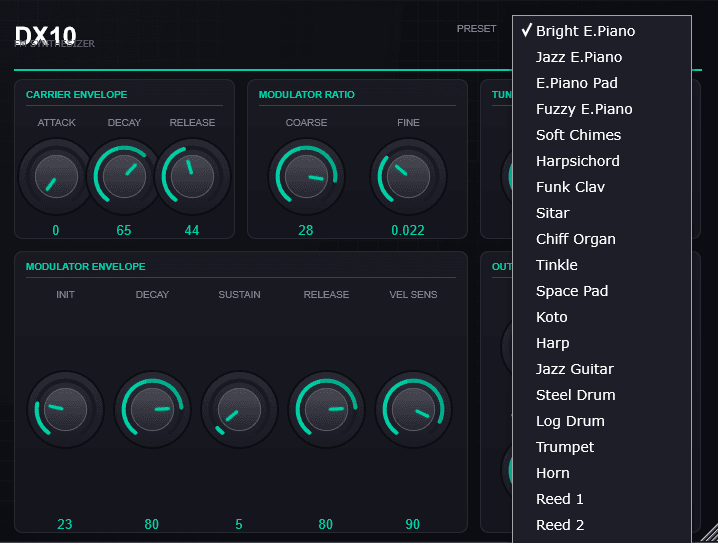Click the modulator envelope Decay knob
Image resolution: width=718 pixels, height=543 pixels.
point(152,409)
